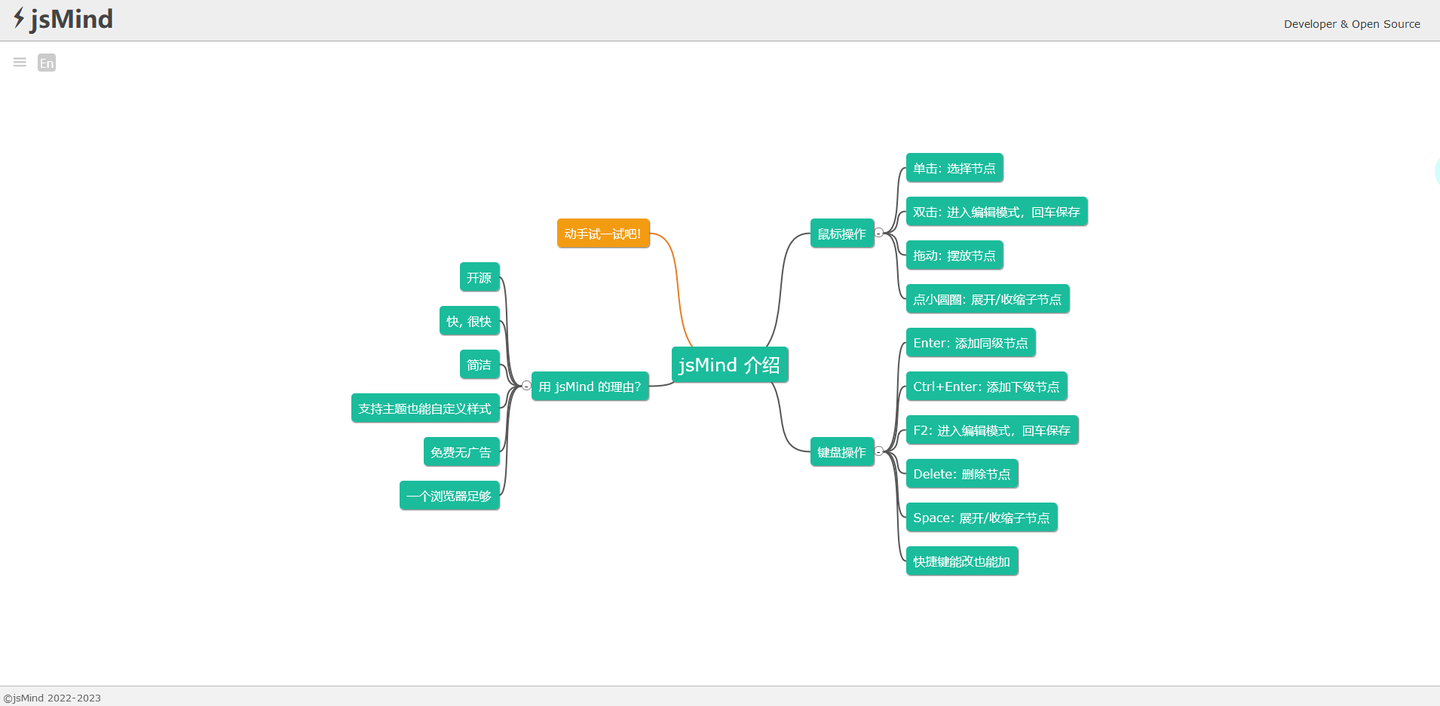Click the 开源 node

pos(479,278)
